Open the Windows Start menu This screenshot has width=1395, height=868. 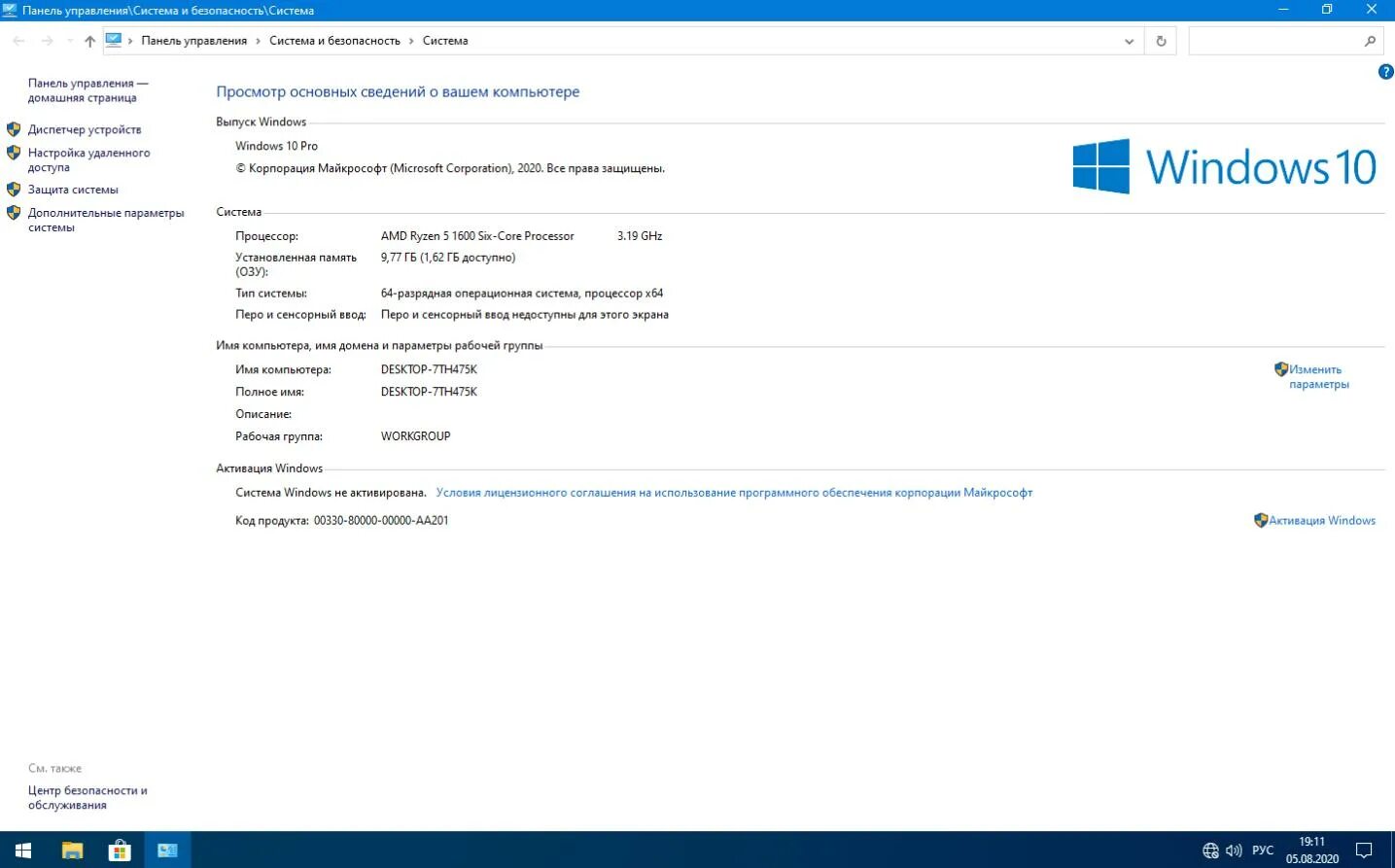(23, 851)
